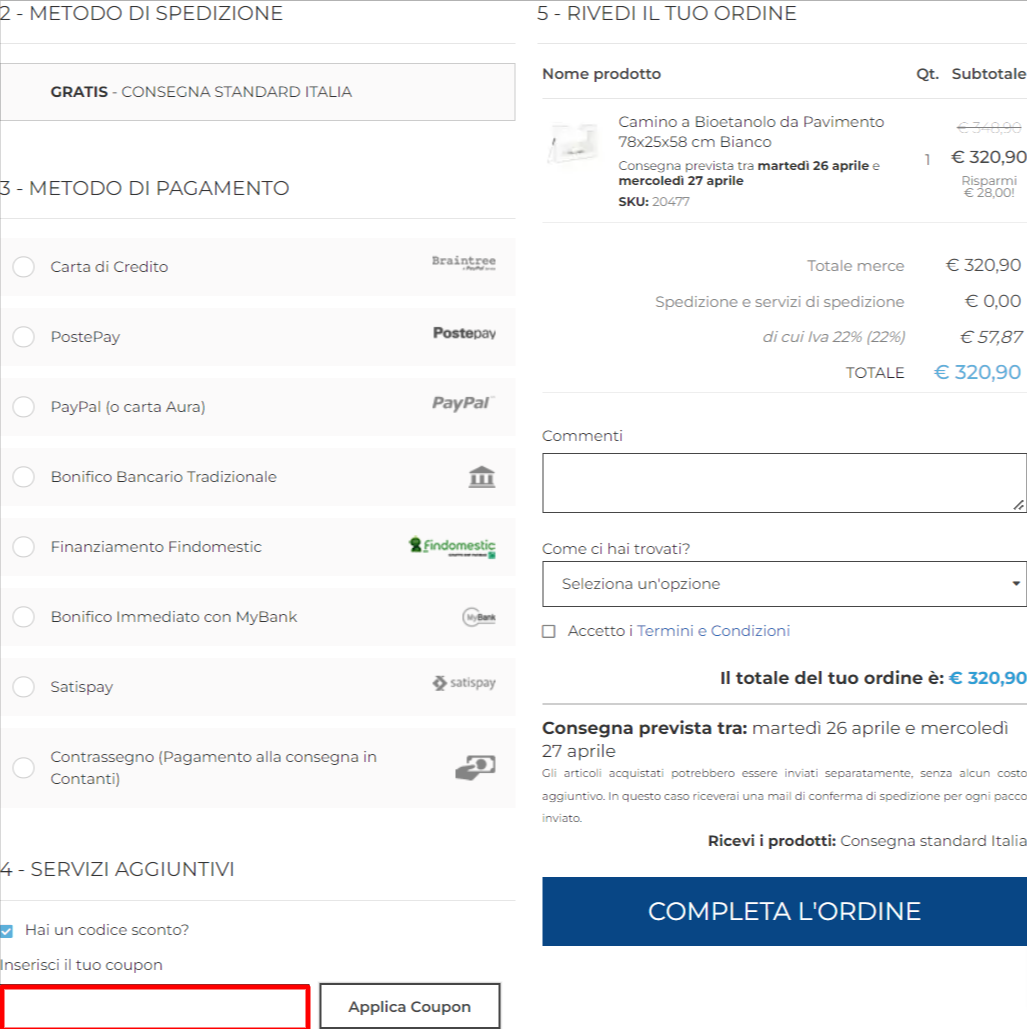This screenshot has height=1029, width=1027.
Task: Click the Applica Coupon button
Action: pos(409,1007)
